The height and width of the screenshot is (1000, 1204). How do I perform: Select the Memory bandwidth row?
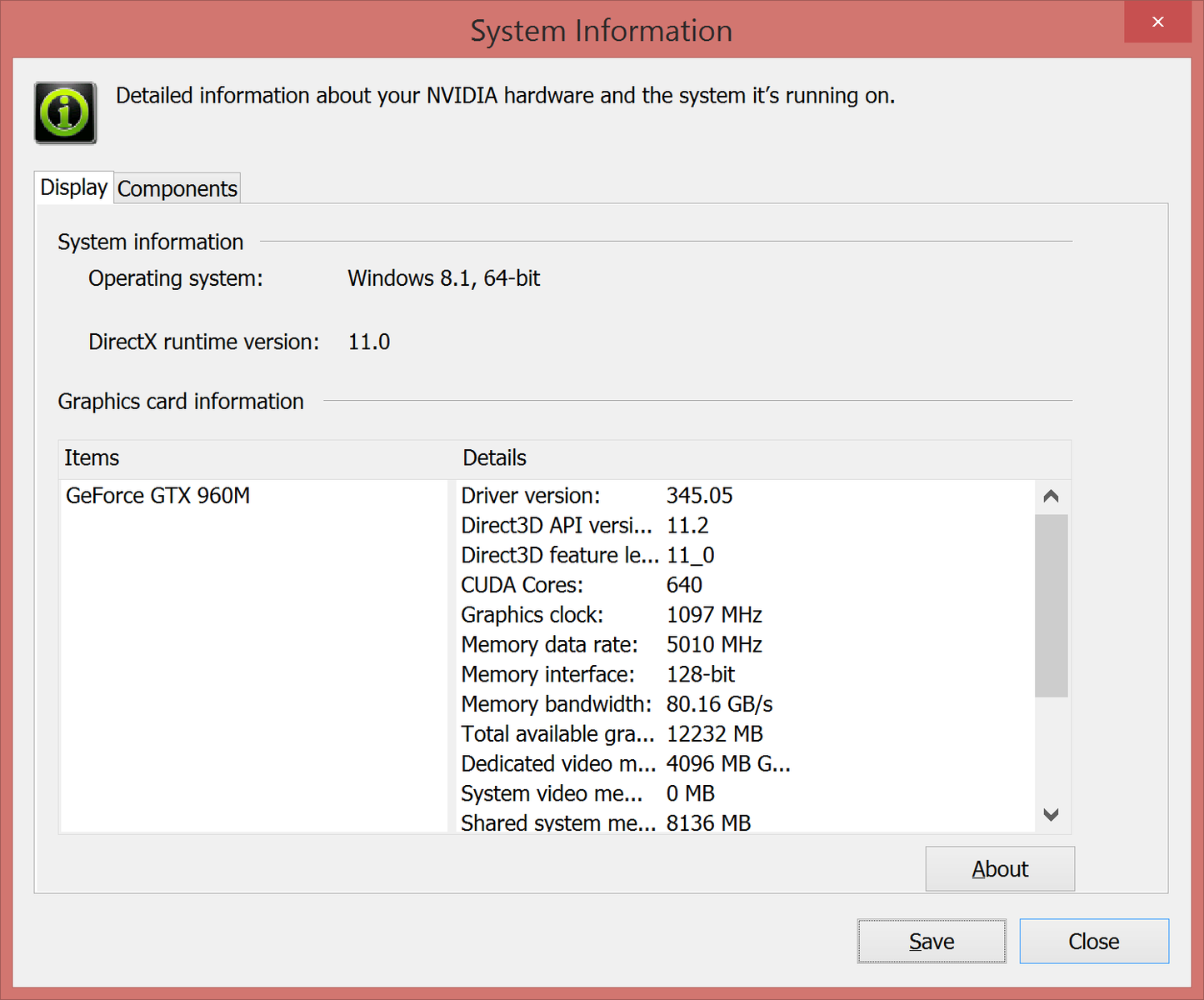[617, 704]
